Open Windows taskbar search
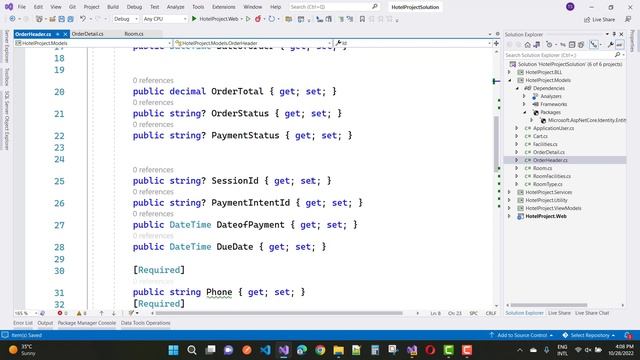The height and width of the screenshot is (360, 640). click(192, 350)
